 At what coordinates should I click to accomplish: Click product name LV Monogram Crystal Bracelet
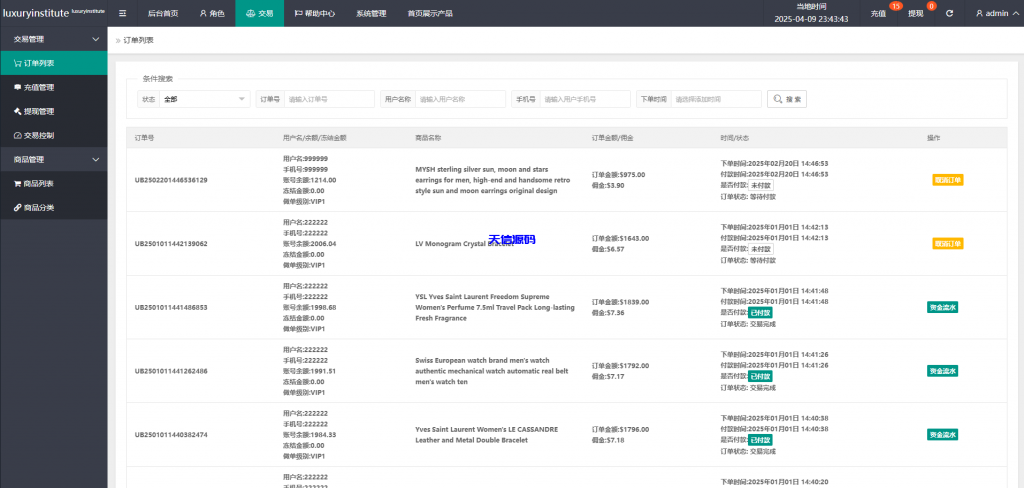click(464, 244)
